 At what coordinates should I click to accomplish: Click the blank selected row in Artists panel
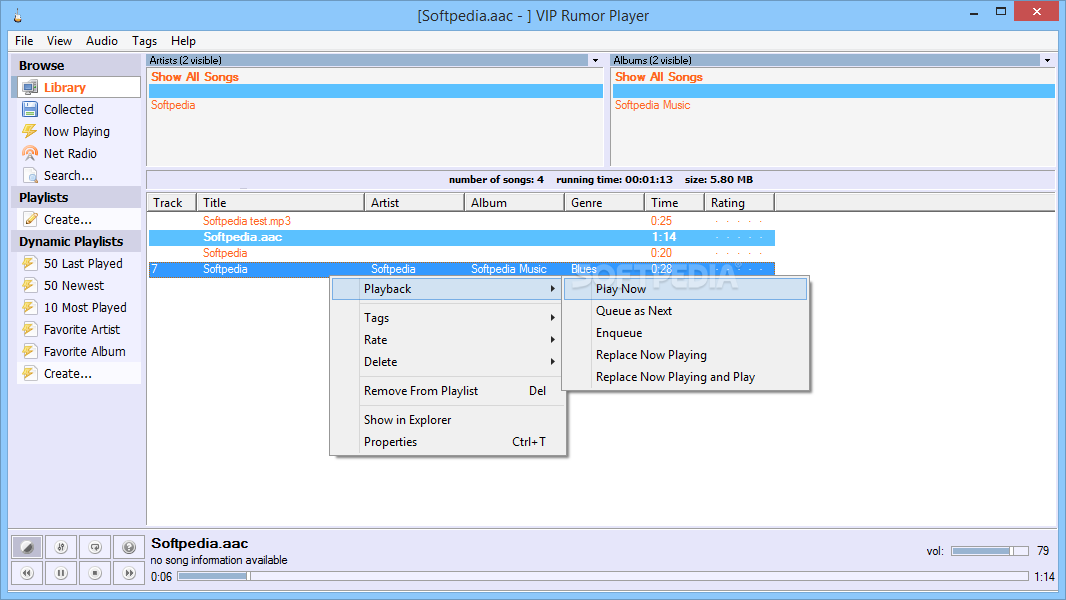375,91
